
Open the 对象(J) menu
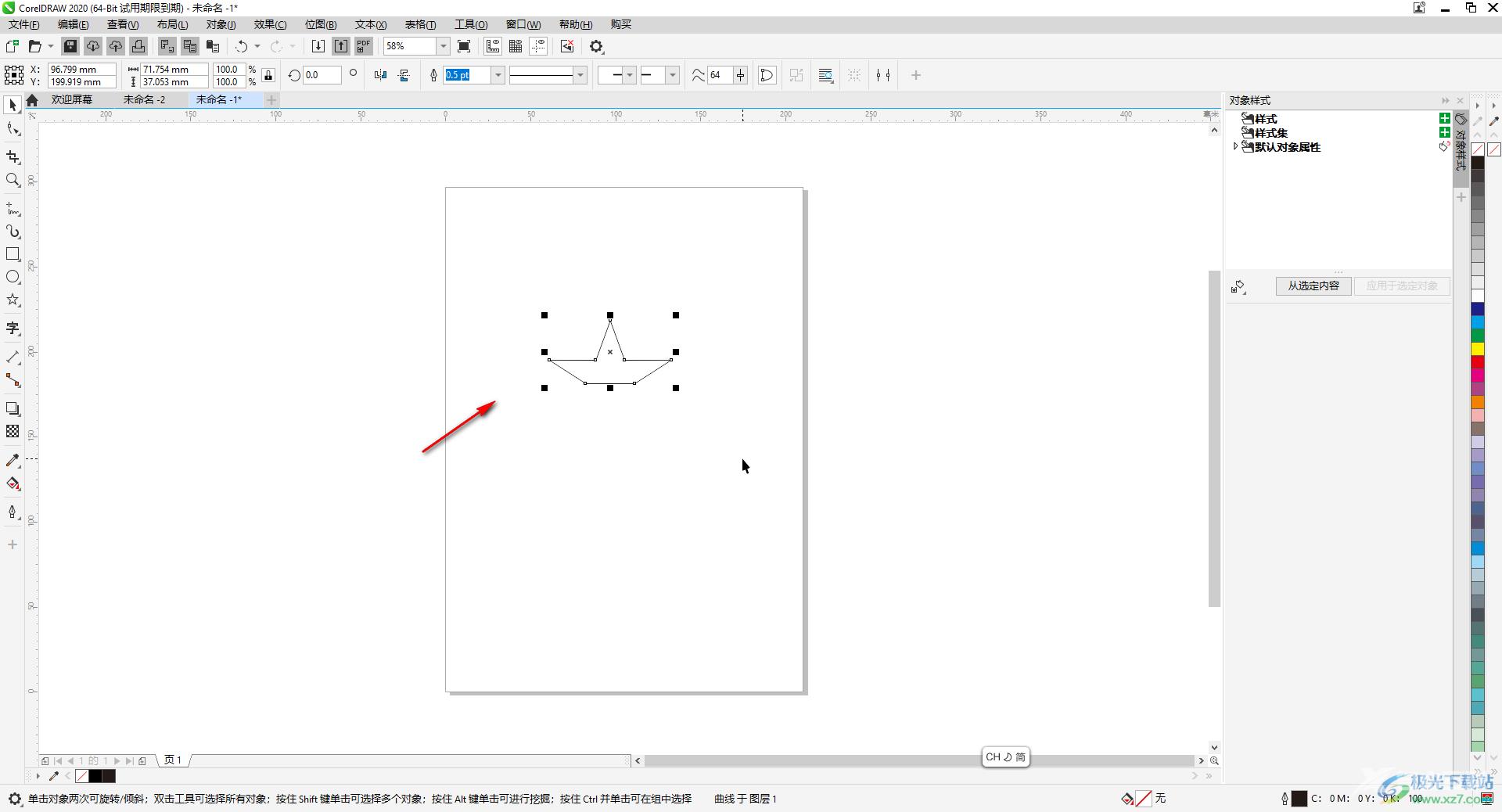[x=221, y=24]
